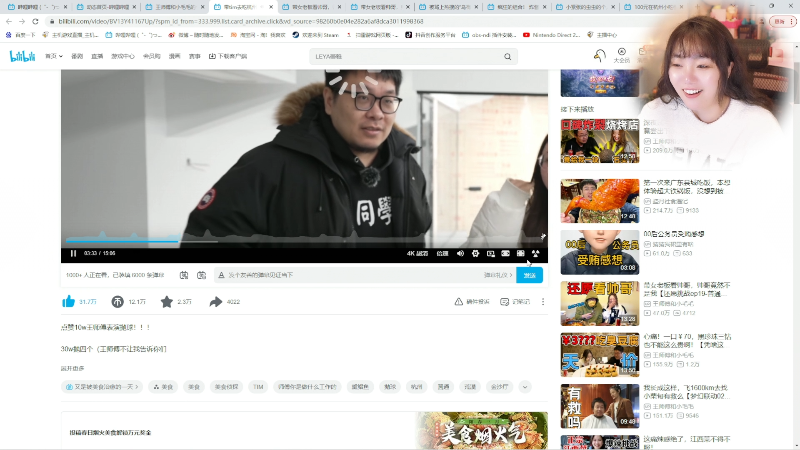Mute the player volume speaker icon
The width and height of the screenshot is (800, 450).
(460, 254)
